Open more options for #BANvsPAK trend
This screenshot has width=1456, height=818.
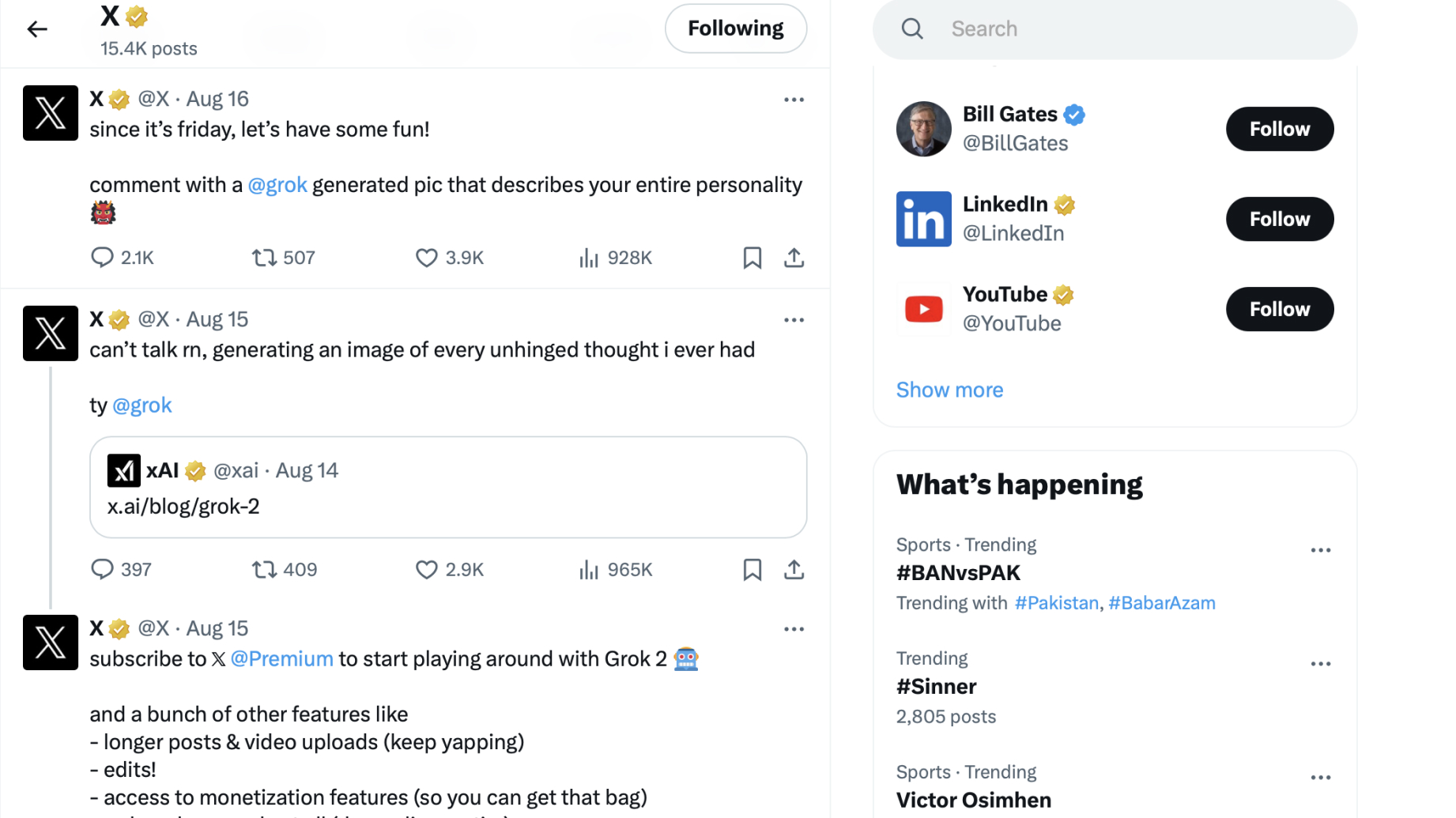pos(1320,550)
